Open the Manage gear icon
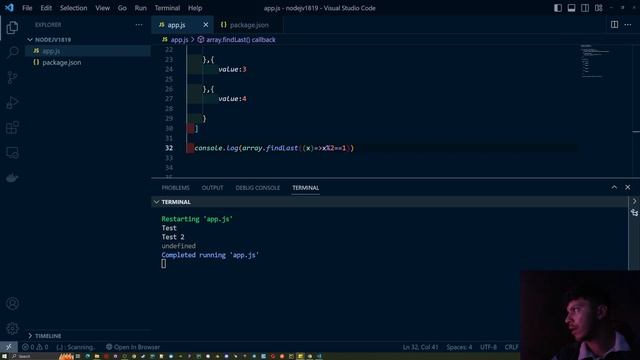Image resolution: width=640 pixels, height=360 pixels. pyautogui.click(x=12, y=328)
